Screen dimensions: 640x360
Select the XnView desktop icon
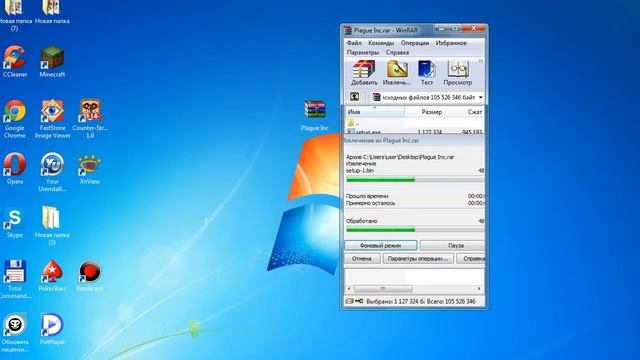[x=90, y=169]
